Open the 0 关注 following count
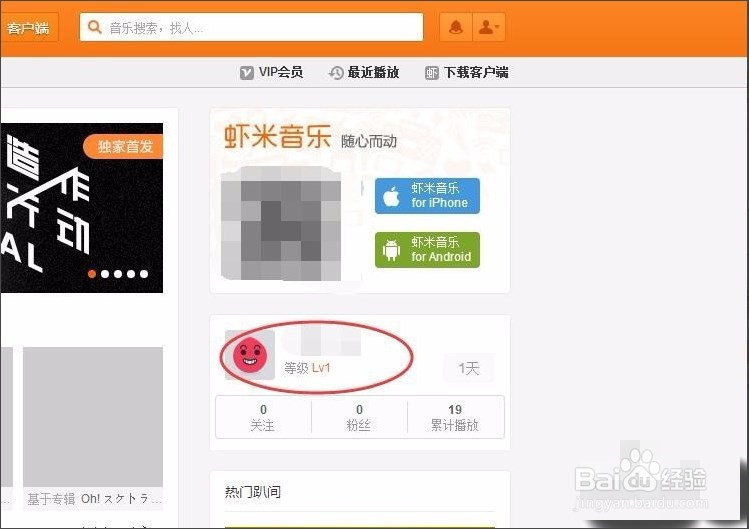749x529 pixels. click(x=263, y=417)
